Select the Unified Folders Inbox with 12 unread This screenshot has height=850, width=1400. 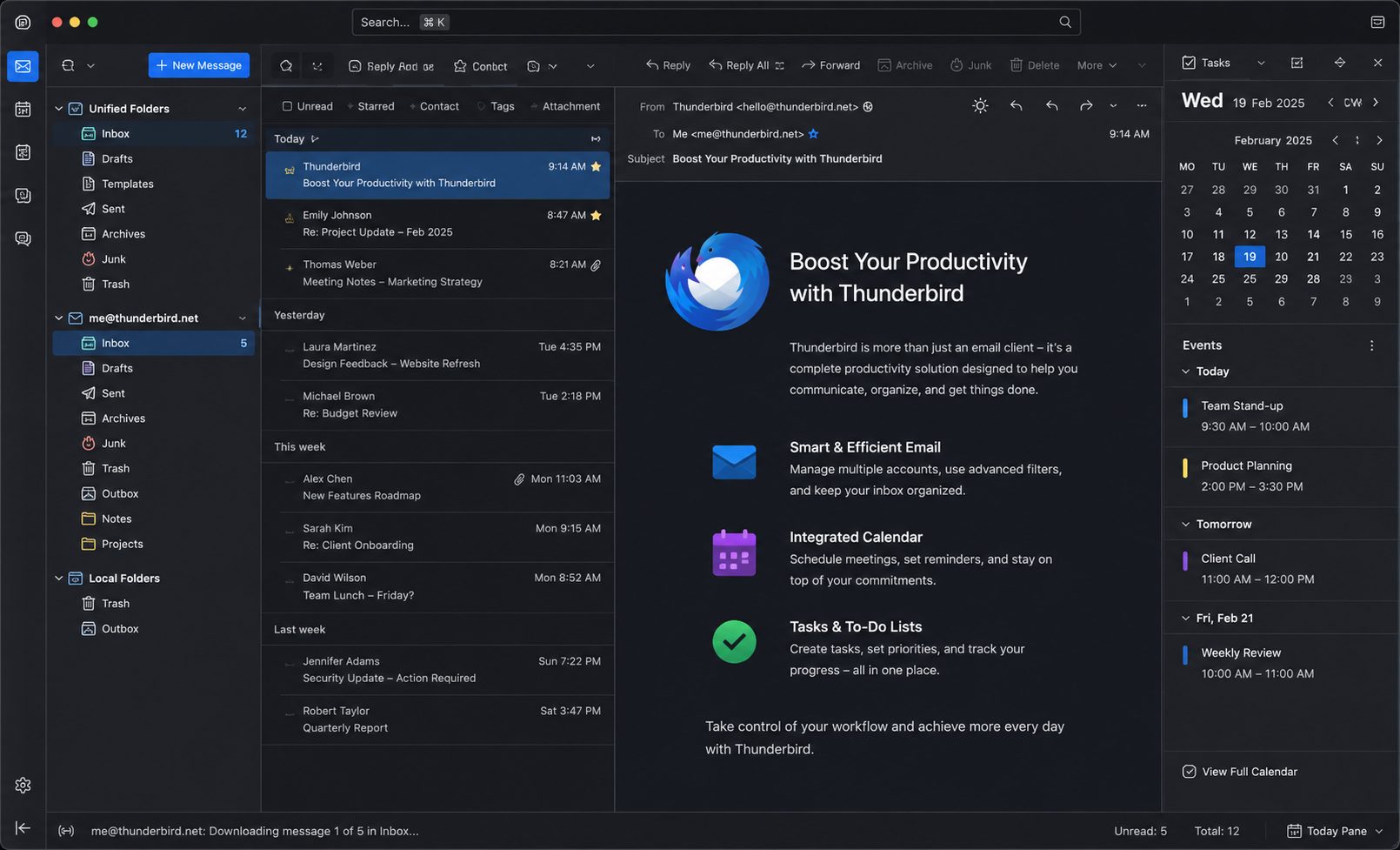pyautogui.click(x=154, y=134)
